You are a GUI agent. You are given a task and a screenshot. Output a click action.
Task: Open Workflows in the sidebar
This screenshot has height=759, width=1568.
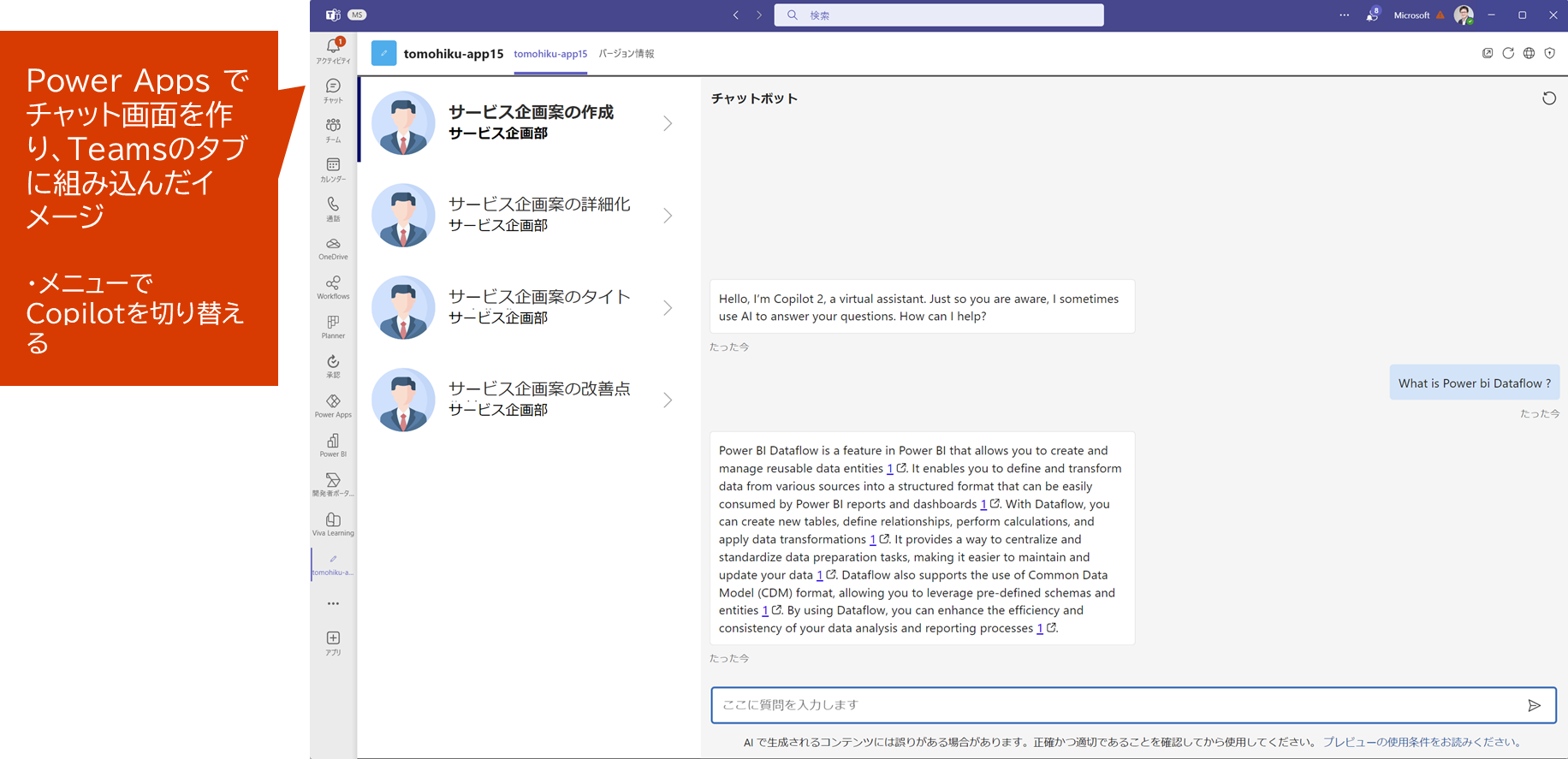click(333, 287)
